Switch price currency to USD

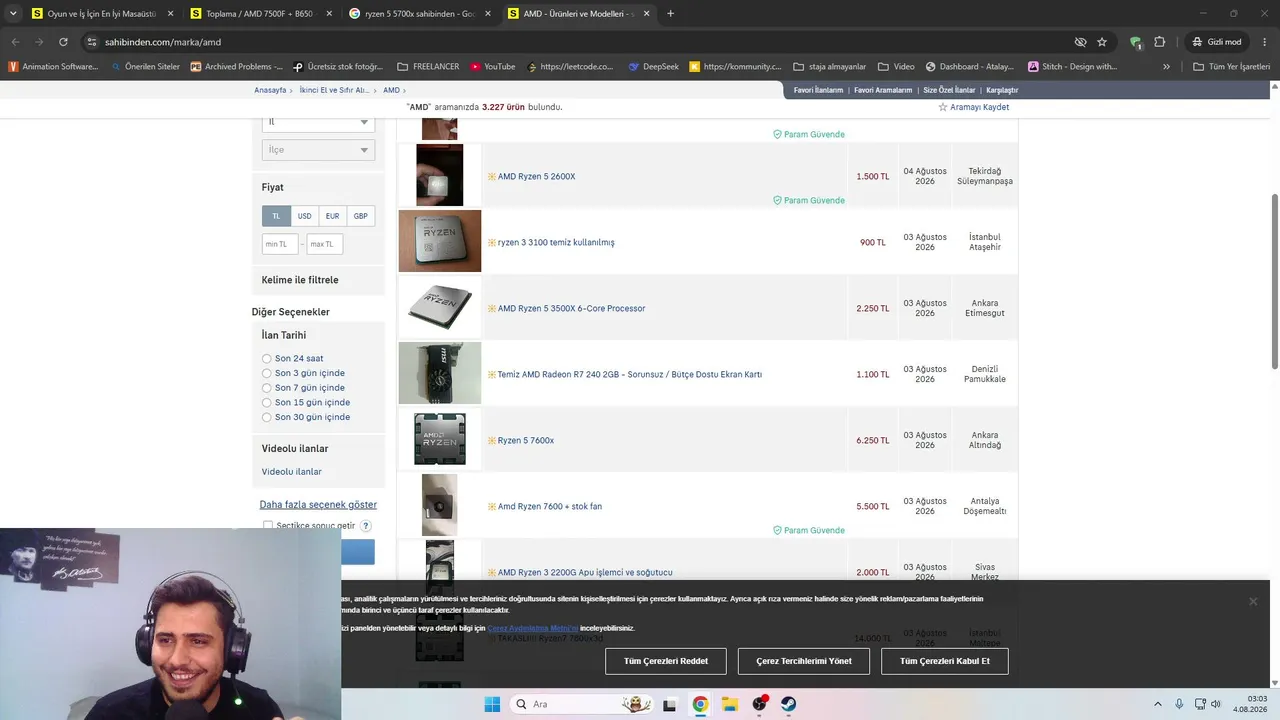(x=304, y=216)
